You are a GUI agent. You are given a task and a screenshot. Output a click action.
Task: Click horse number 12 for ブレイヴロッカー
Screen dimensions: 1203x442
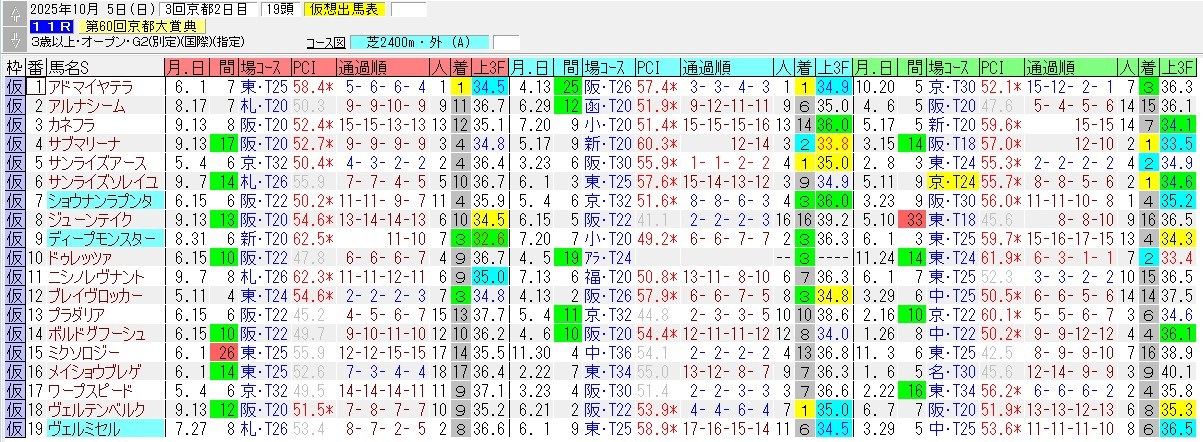[36, 296]
